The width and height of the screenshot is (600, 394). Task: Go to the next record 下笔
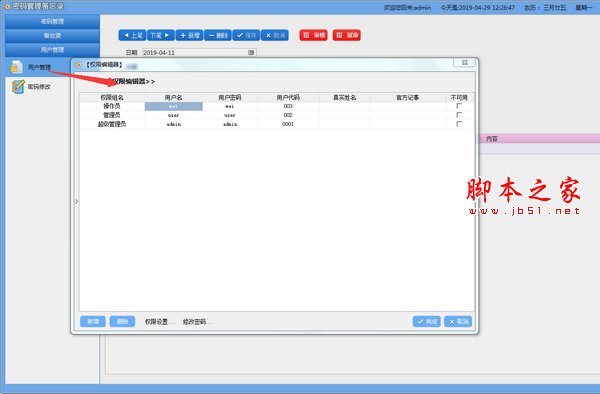point(161,35)
